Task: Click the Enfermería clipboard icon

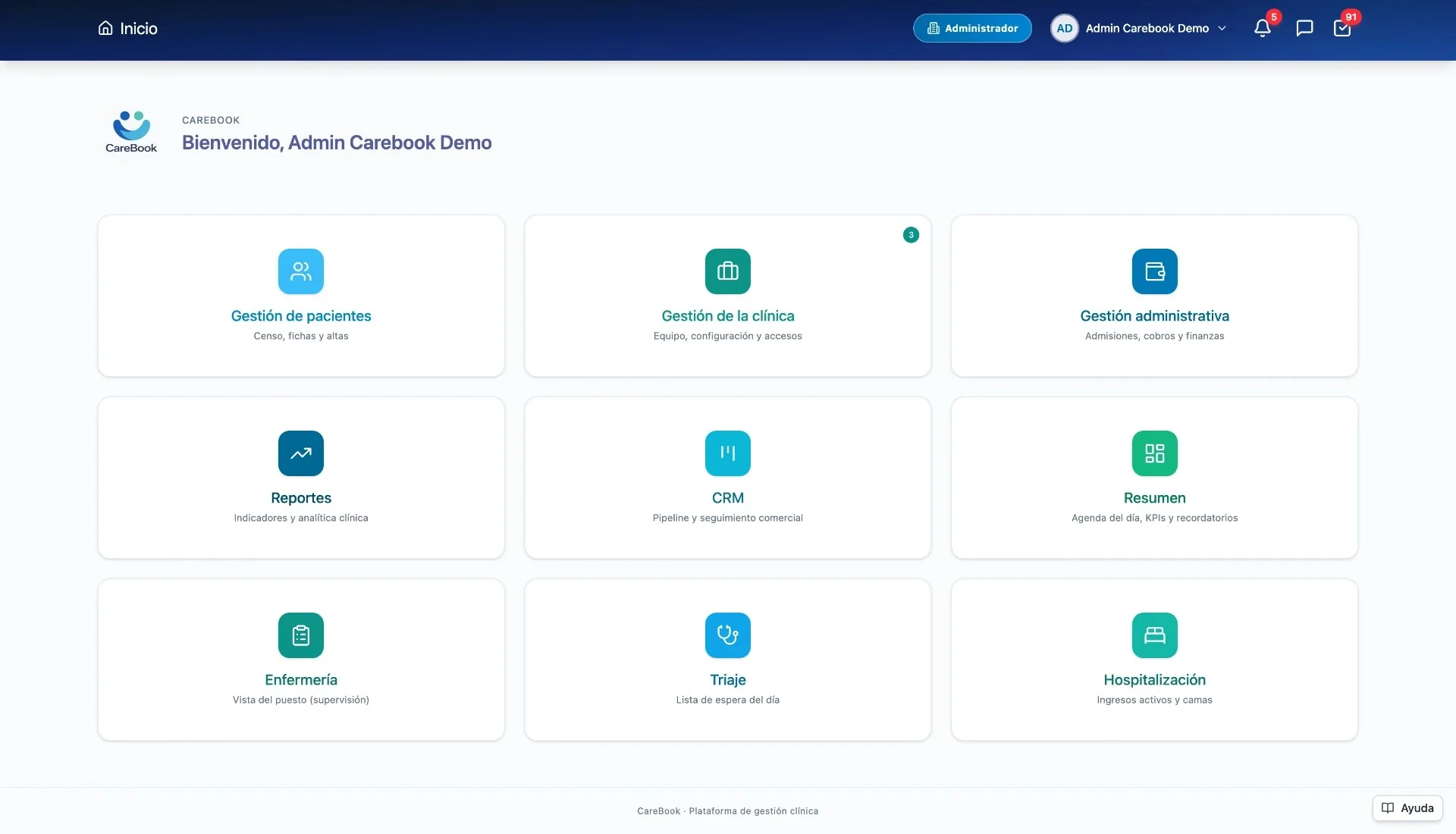Action: point(301,635)
